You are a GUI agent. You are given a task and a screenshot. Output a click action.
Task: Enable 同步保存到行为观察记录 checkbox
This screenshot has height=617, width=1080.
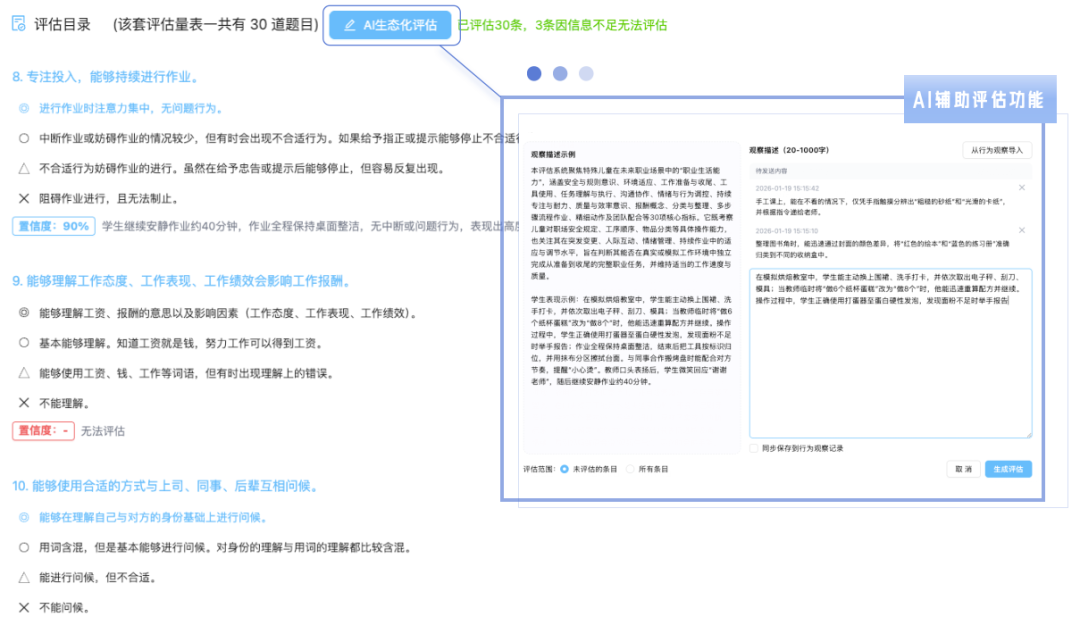point(754,448)
